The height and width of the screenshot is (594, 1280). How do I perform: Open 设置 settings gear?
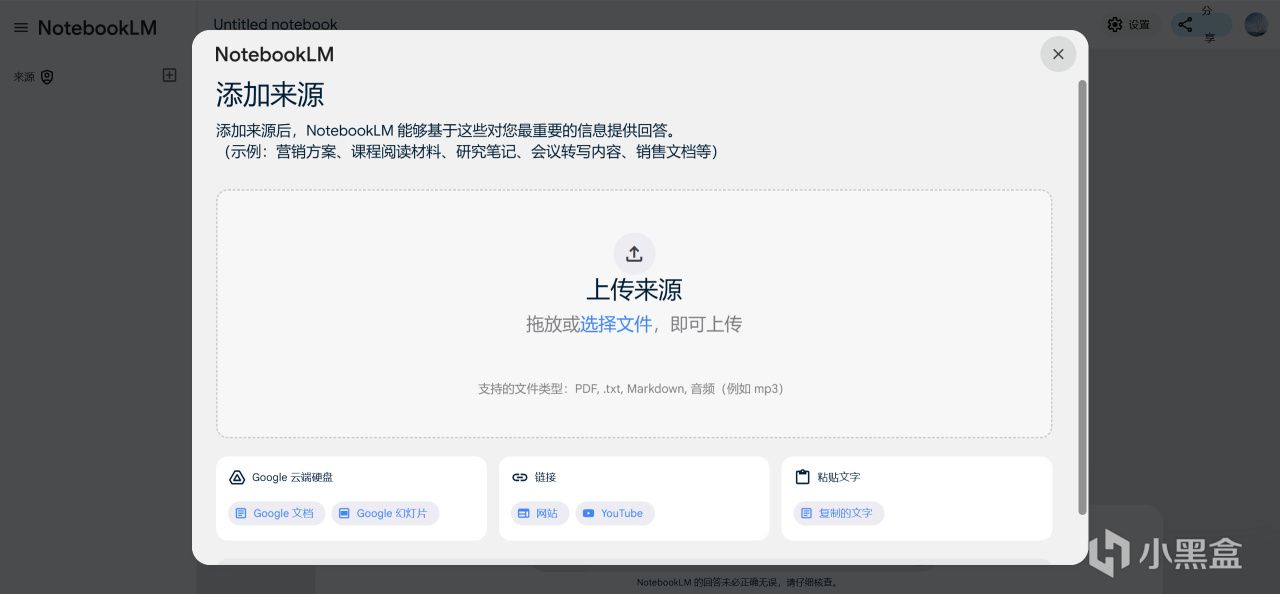click(x=1129, y=25)
